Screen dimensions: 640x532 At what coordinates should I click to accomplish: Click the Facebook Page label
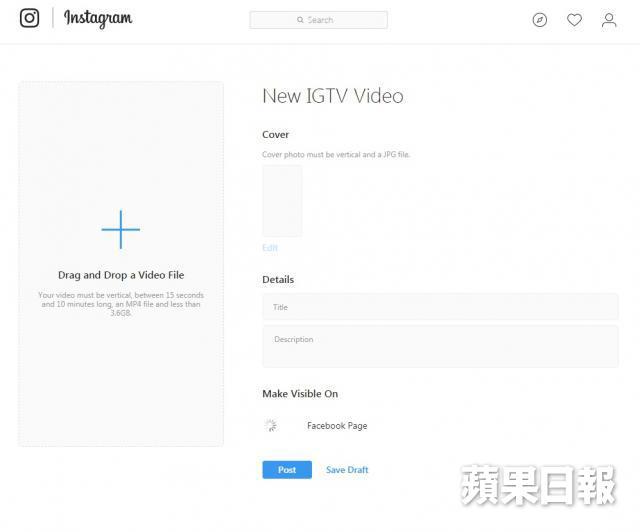point(337,426)
